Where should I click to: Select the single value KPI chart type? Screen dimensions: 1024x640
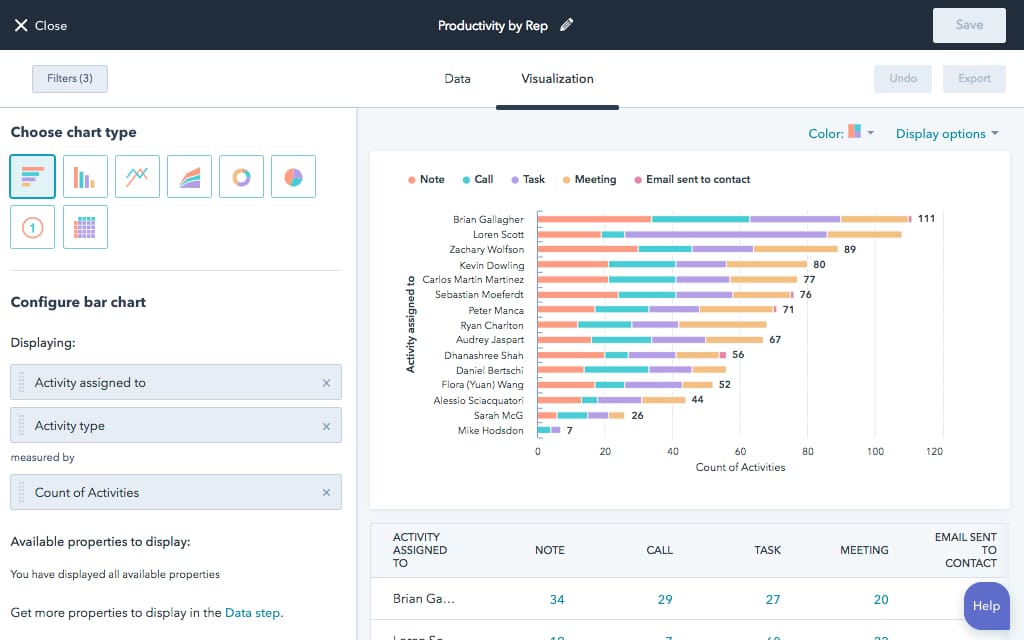point(33,226)
